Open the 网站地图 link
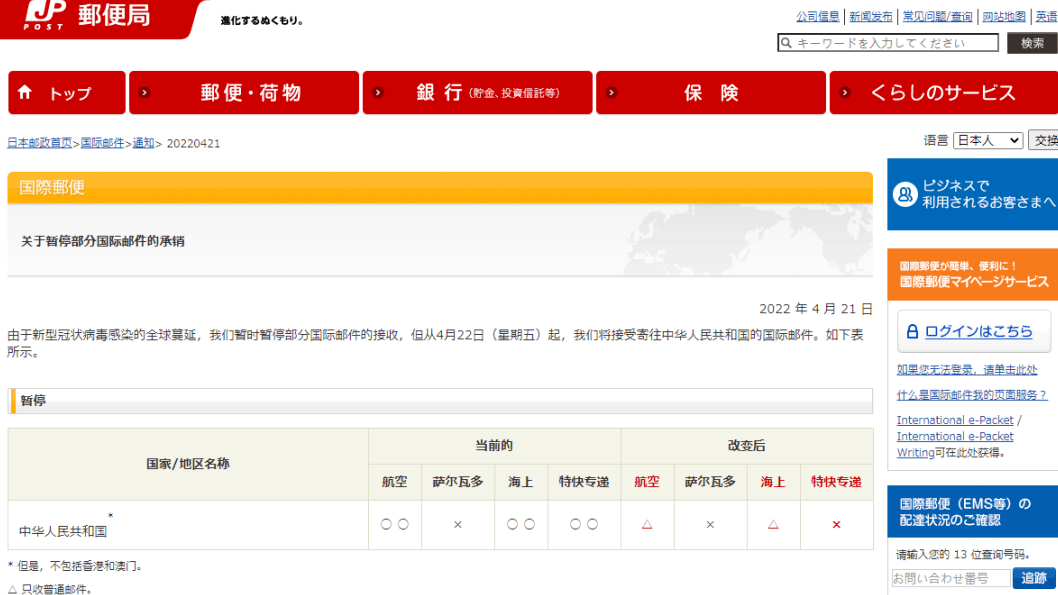Screen dimensions: 1058x595 (1003, 17)
